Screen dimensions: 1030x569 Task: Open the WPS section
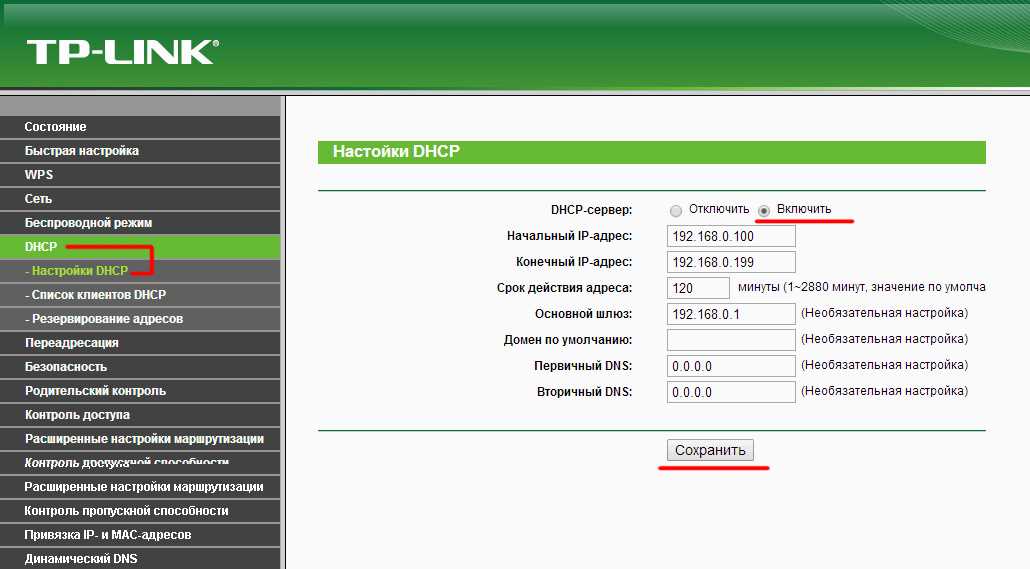[x=39, y=175]
